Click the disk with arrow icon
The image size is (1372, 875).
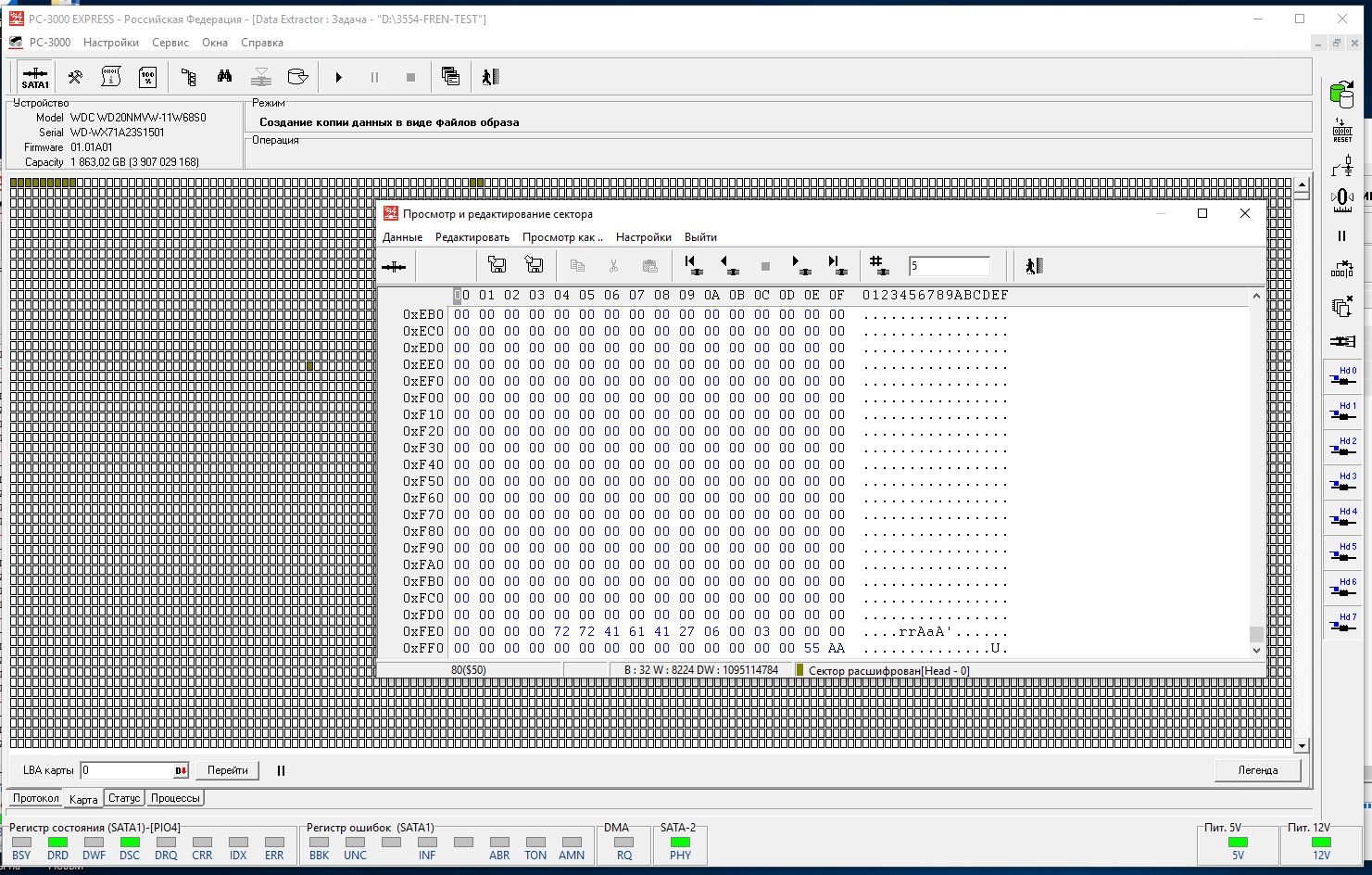click(x=297, y=77)
